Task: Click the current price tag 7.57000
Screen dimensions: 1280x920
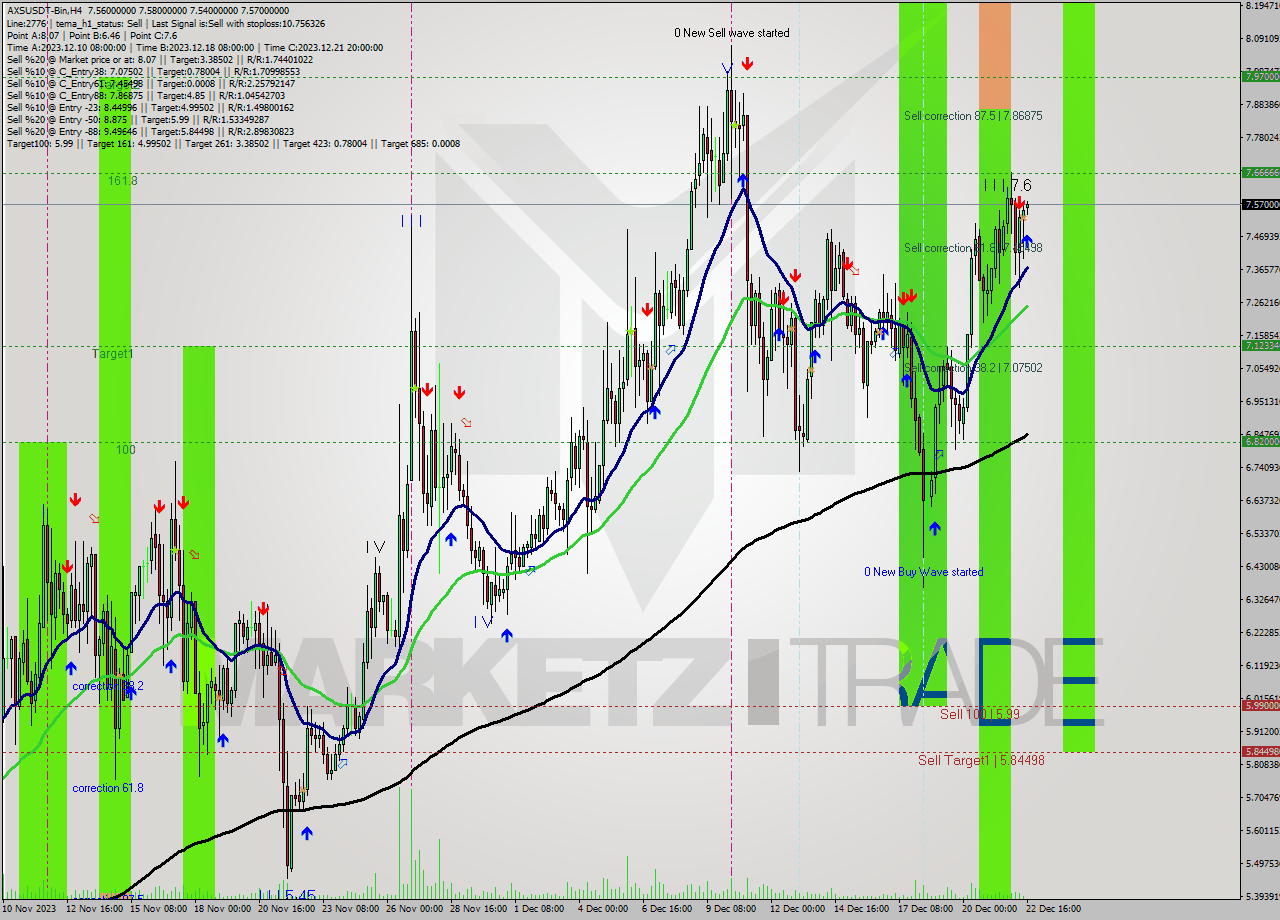Action: [x=1260, y=204]
